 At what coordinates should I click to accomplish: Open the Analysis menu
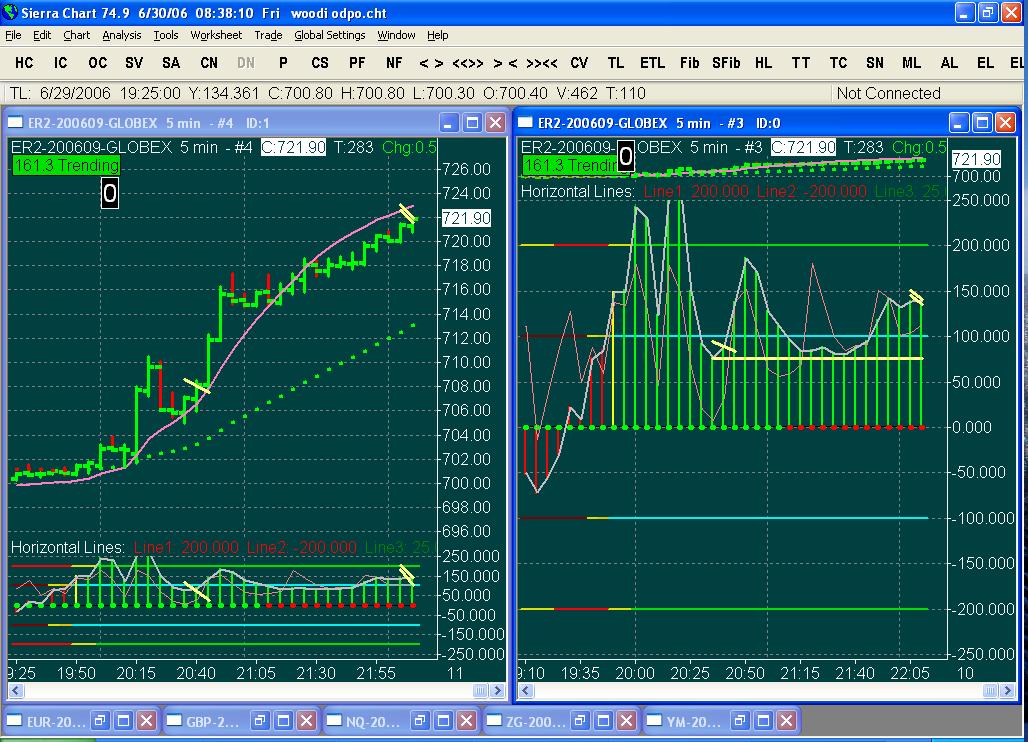[x=121, y=35]
